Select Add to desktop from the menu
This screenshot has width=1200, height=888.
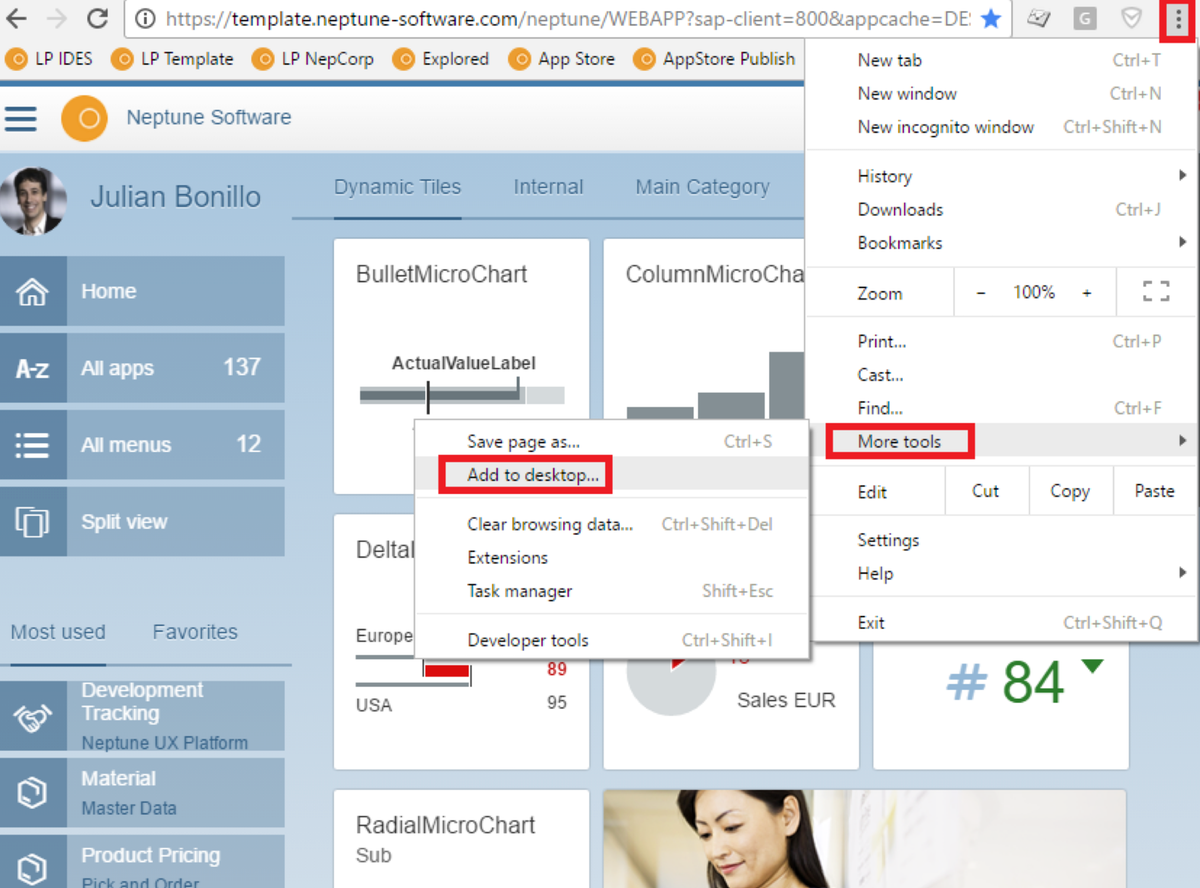[524, 474]
